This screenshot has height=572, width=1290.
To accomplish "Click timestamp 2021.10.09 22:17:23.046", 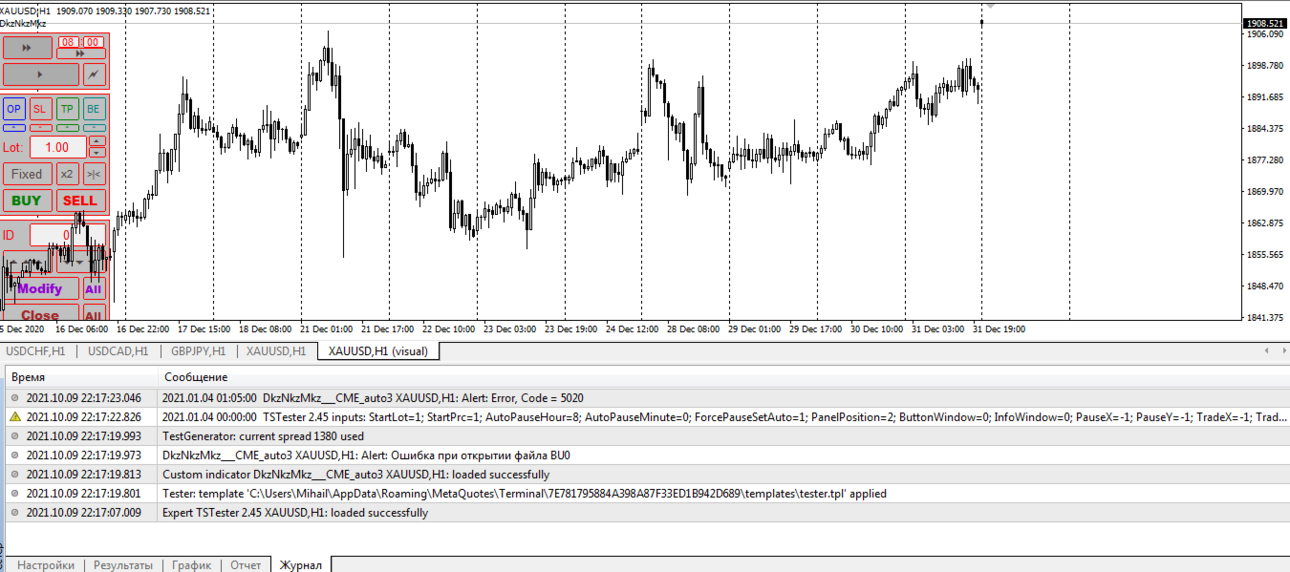I will tap(84, 397).
